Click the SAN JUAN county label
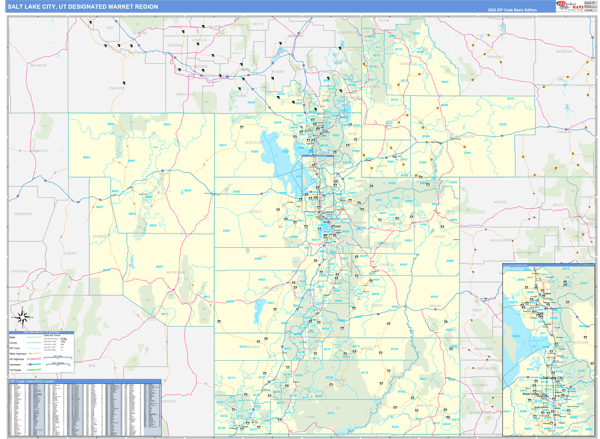600x439 pixels. pos(425,405)
